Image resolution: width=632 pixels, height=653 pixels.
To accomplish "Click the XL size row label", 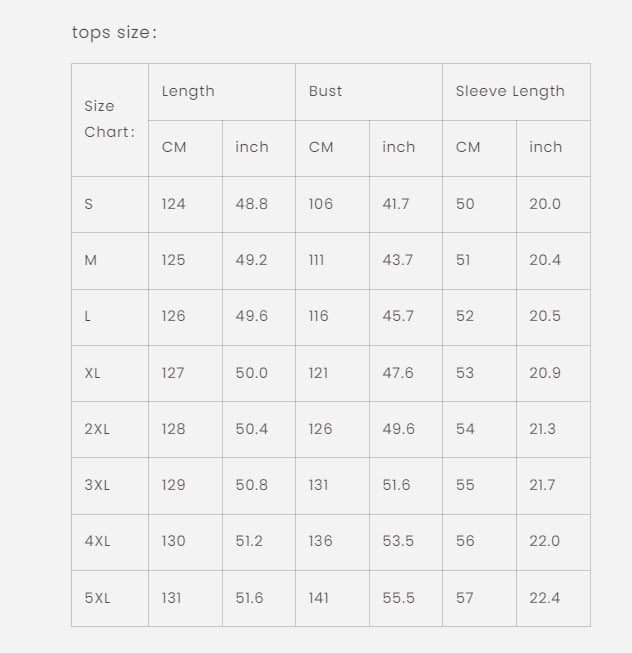I will (93, 373).
